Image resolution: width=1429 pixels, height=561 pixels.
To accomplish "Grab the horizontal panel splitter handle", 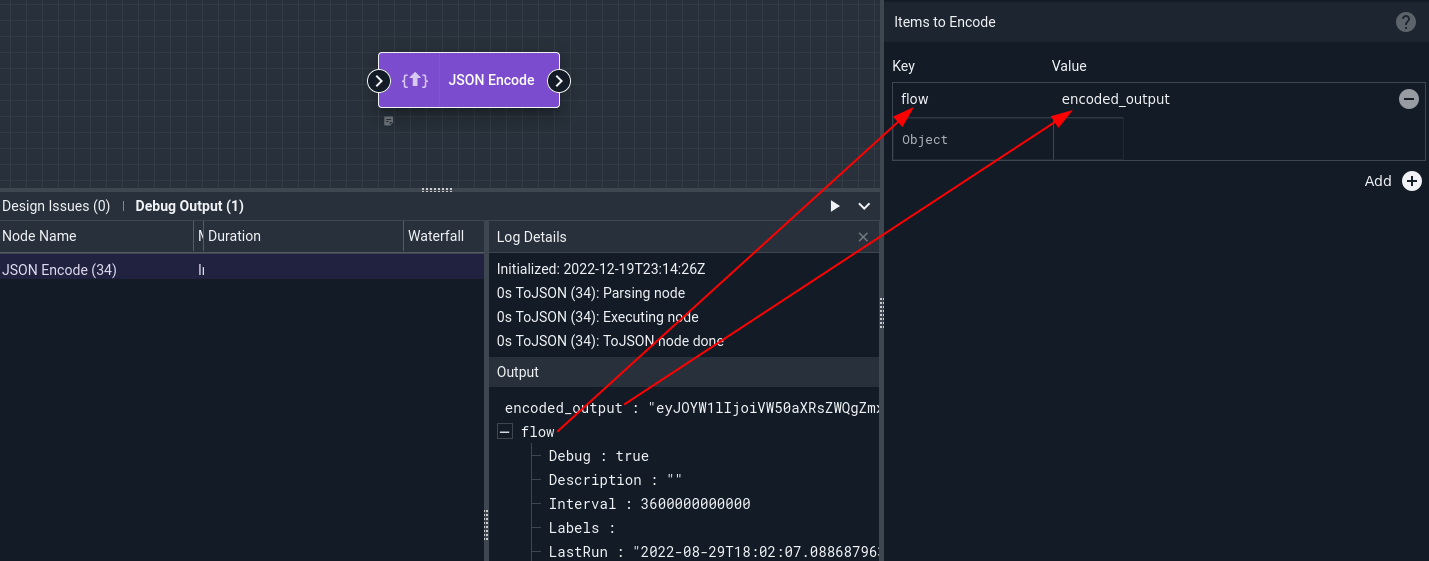I will [x=437, y=189].
